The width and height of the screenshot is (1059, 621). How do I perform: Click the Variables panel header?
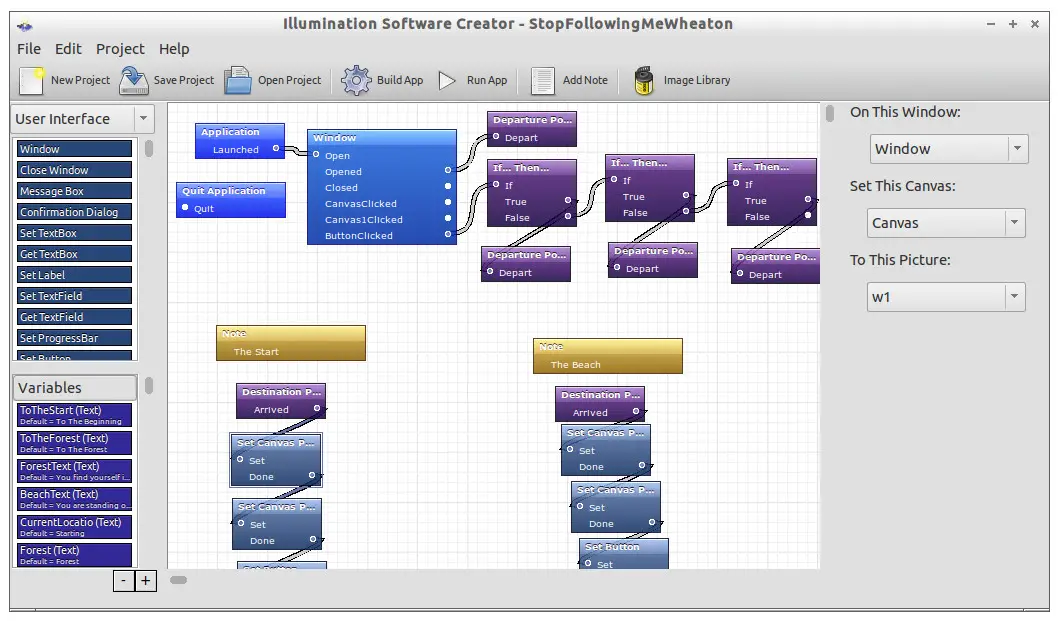(75, 388)
